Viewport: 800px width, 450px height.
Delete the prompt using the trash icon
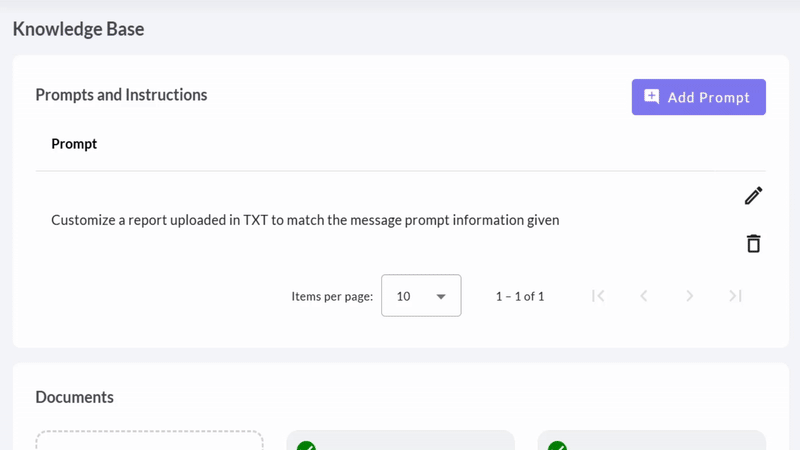754,243
